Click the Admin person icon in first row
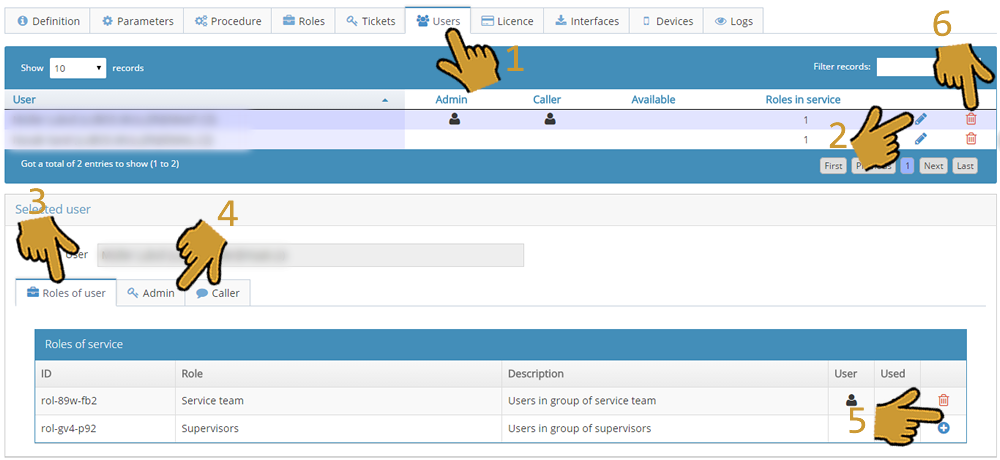The height and width of the screenshot is (460, 1000). coord(454,119)
